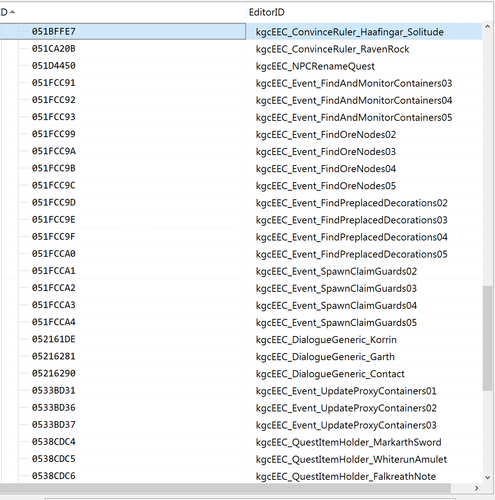Select row 0538CDC5
495x500 pixels.
click(x=54, y=459)
